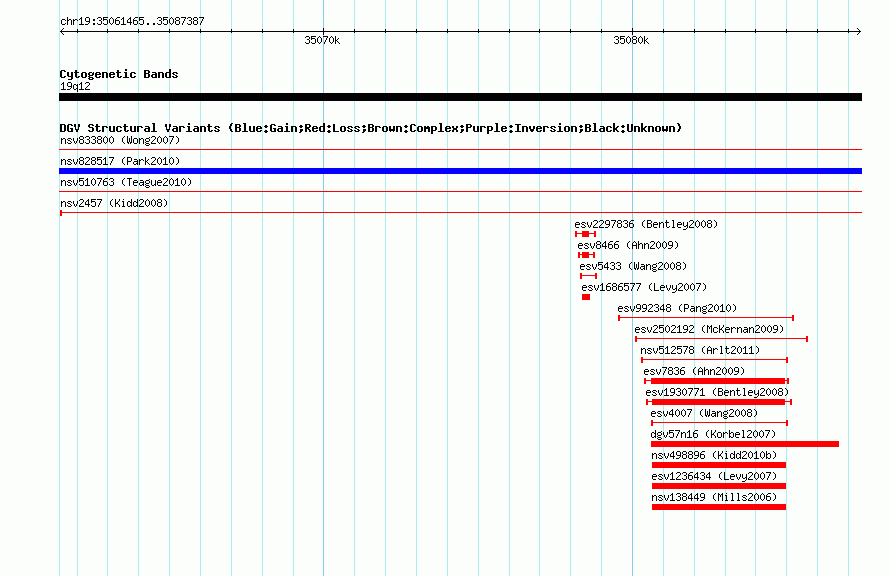The image size is (890, 576).
Task: Click the esv1236434 (Levy2007) label
Action: click(x=714, y=476)
